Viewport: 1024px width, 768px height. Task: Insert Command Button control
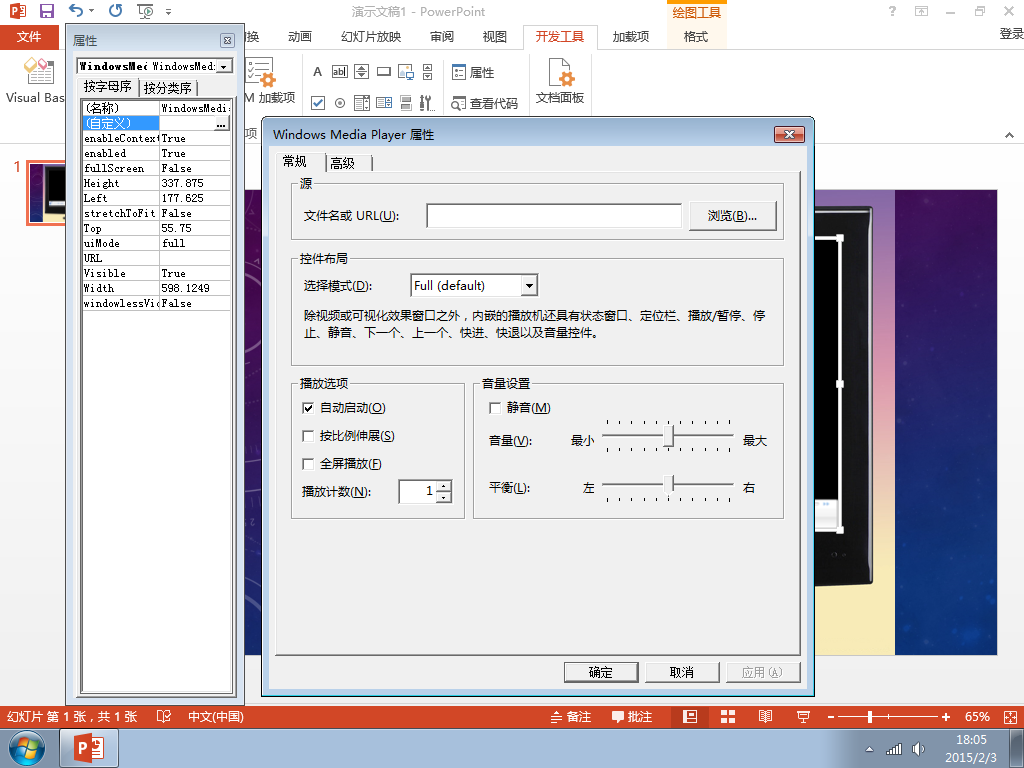pyautogui.click(x=384, y=72)
